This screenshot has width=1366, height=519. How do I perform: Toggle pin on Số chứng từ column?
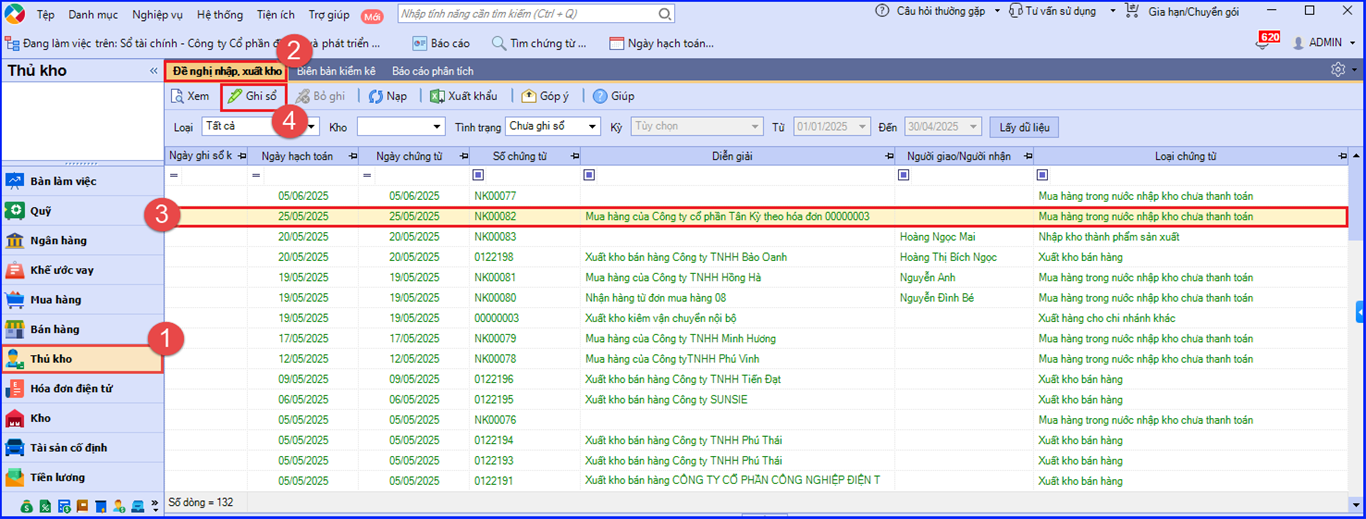pos(574,157)
